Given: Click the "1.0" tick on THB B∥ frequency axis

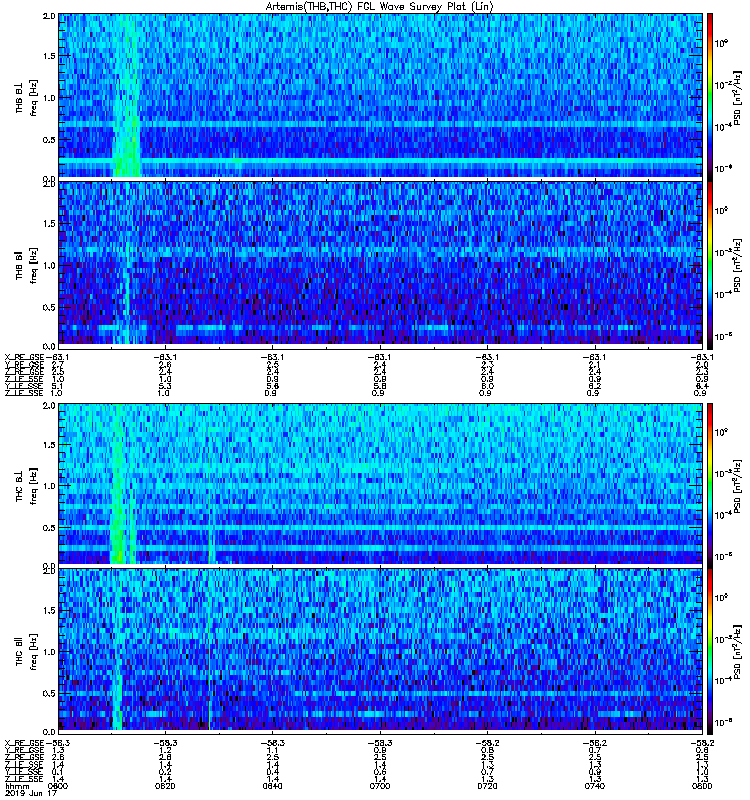Looking at the screenshot, I should [49, 265].
